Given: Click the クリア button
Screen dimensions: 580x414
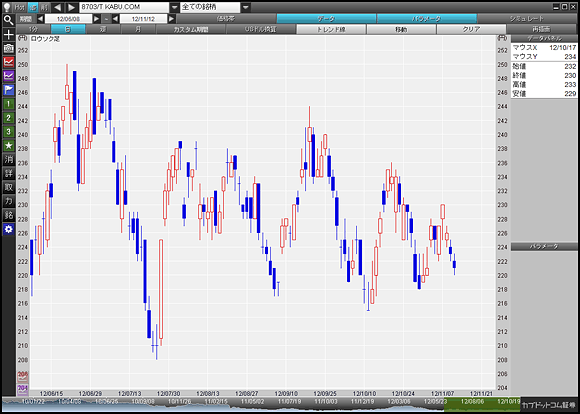Looking at the screenshot, I should click(x=471, y=29).
